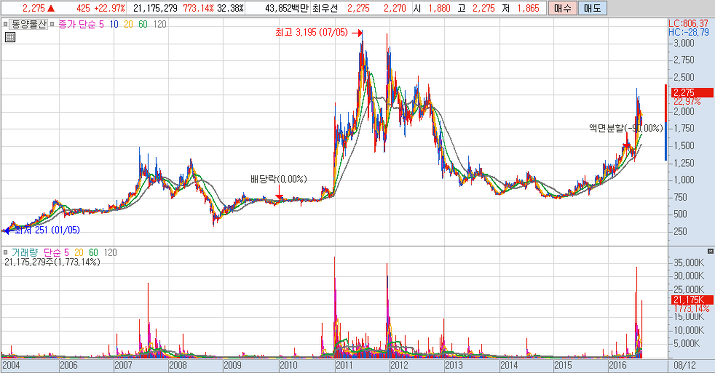Screen dimensions: 715x373
Task: Click the 시 1,880 open price
Action: pos(432,8)
